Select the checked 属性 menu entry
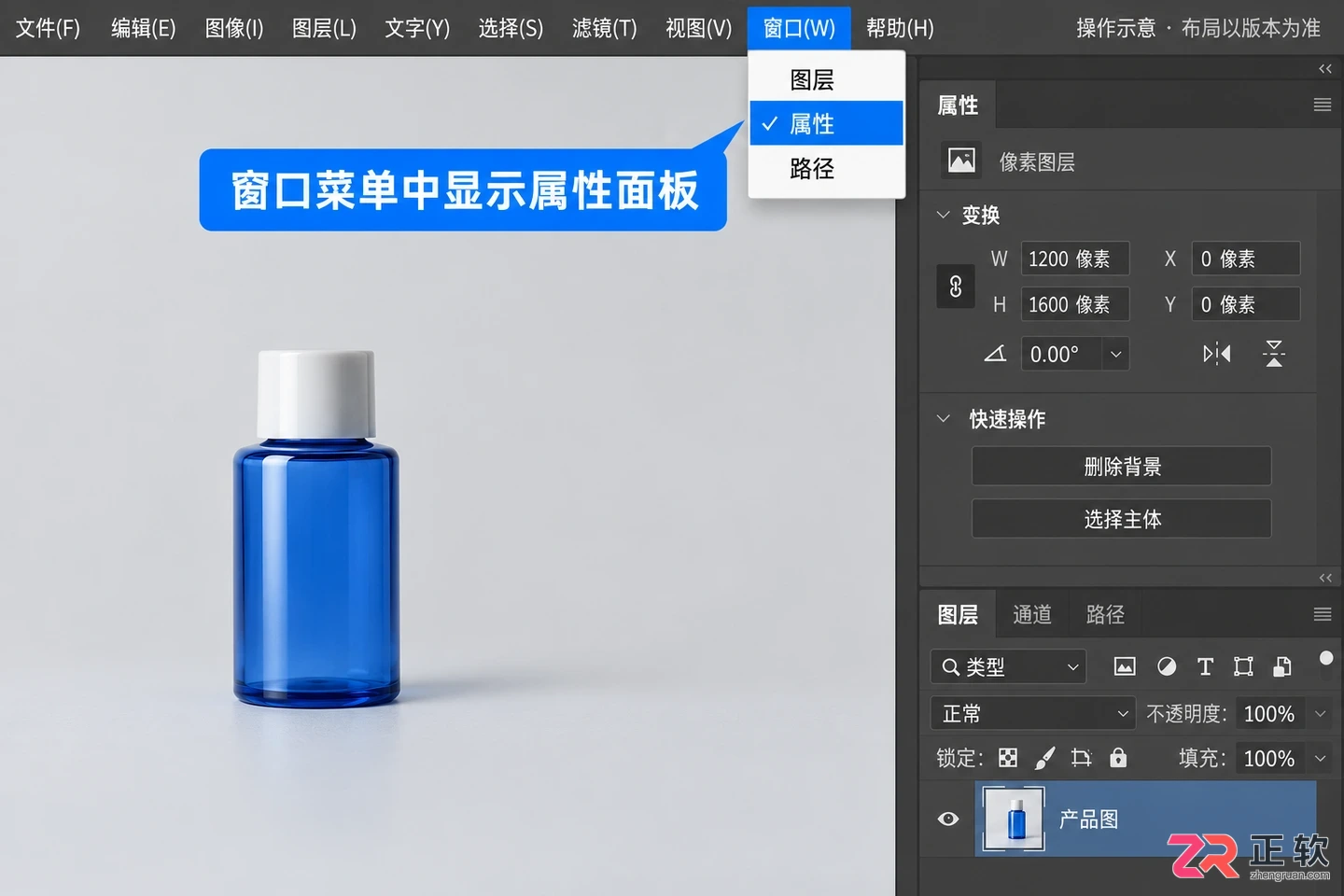1344x896 pixels. coord(827,123)
